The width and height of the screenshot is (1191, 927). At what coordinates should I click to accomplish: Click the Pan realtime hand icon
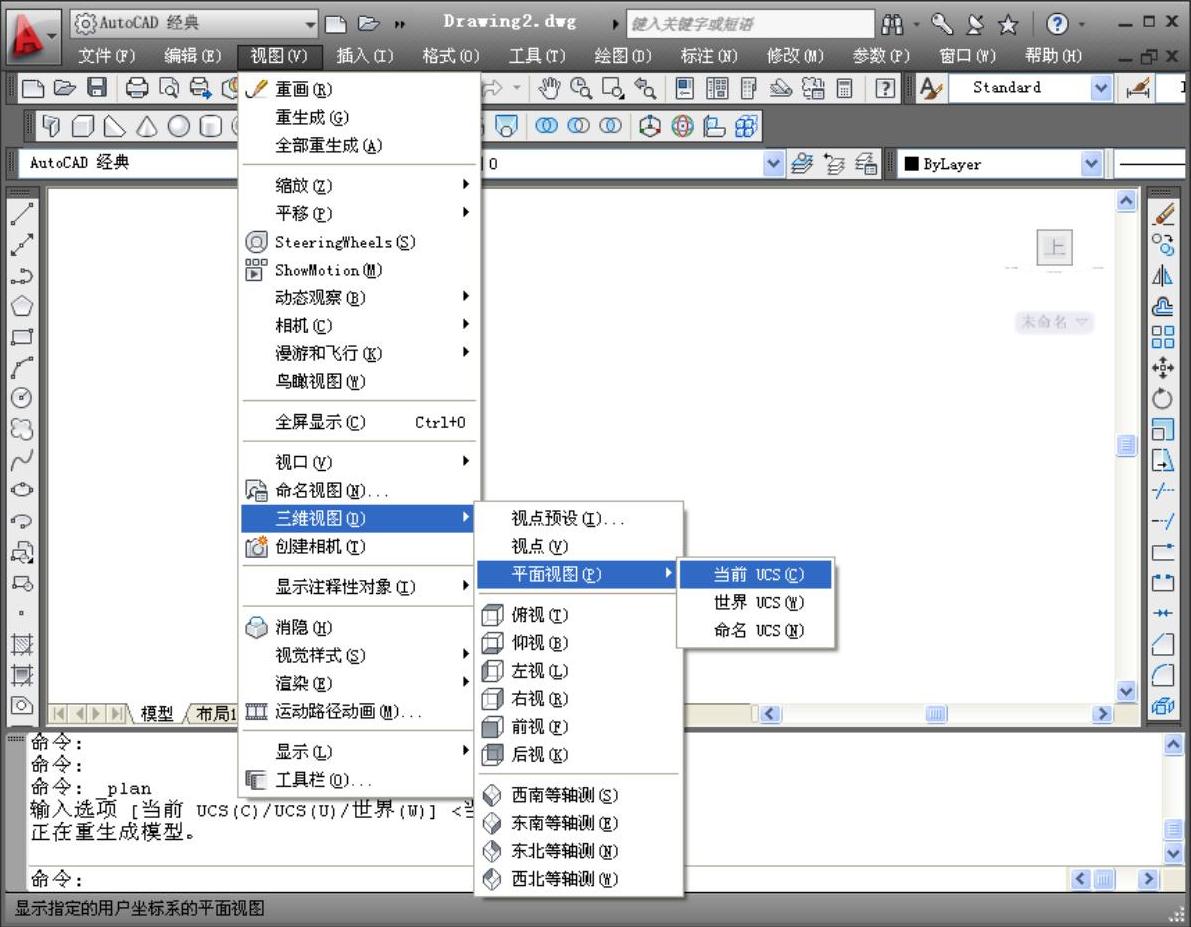coord(550,89)
